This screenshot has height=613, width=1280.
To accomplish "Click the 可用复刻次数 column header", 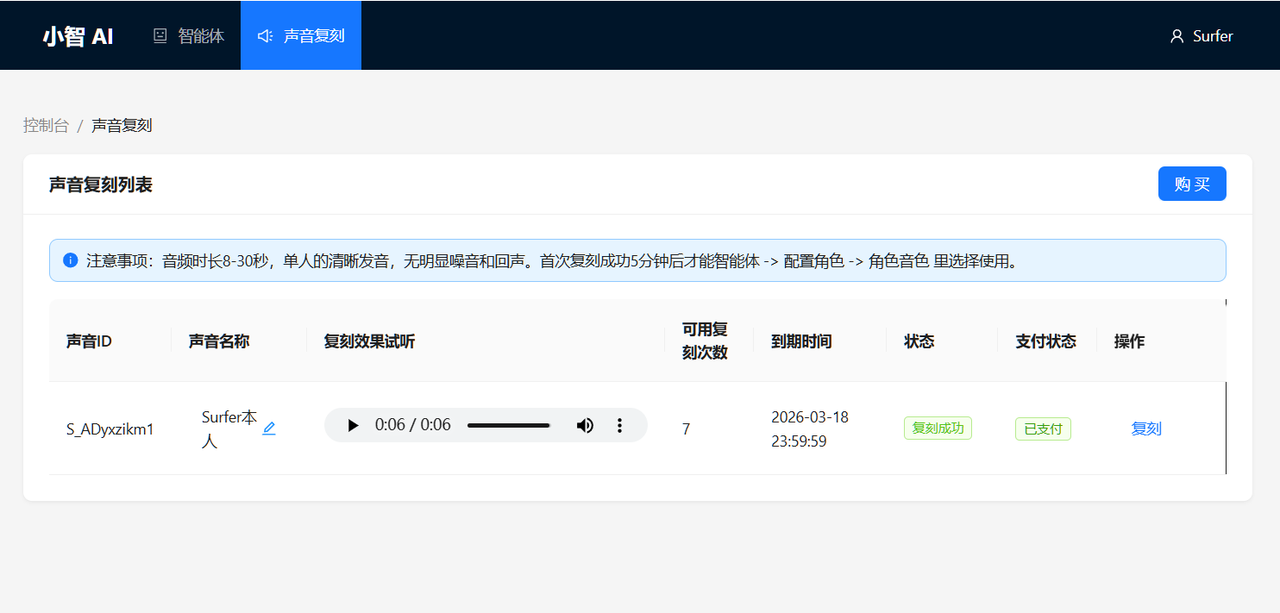I will pos(705,341).
